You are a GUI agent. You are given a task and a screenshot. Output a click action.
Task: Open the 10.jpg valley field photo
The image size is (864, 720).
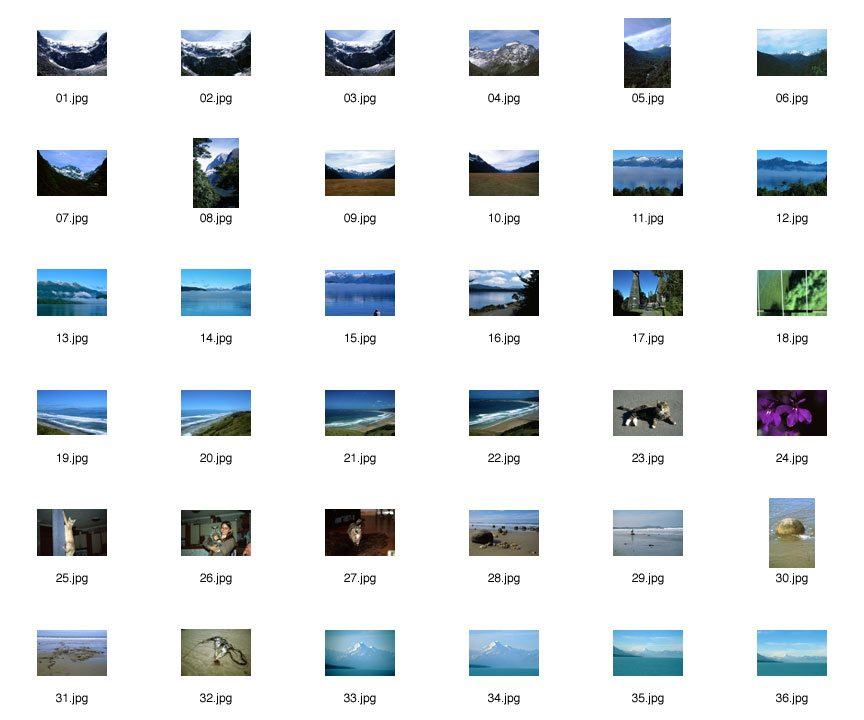[504, 173]
